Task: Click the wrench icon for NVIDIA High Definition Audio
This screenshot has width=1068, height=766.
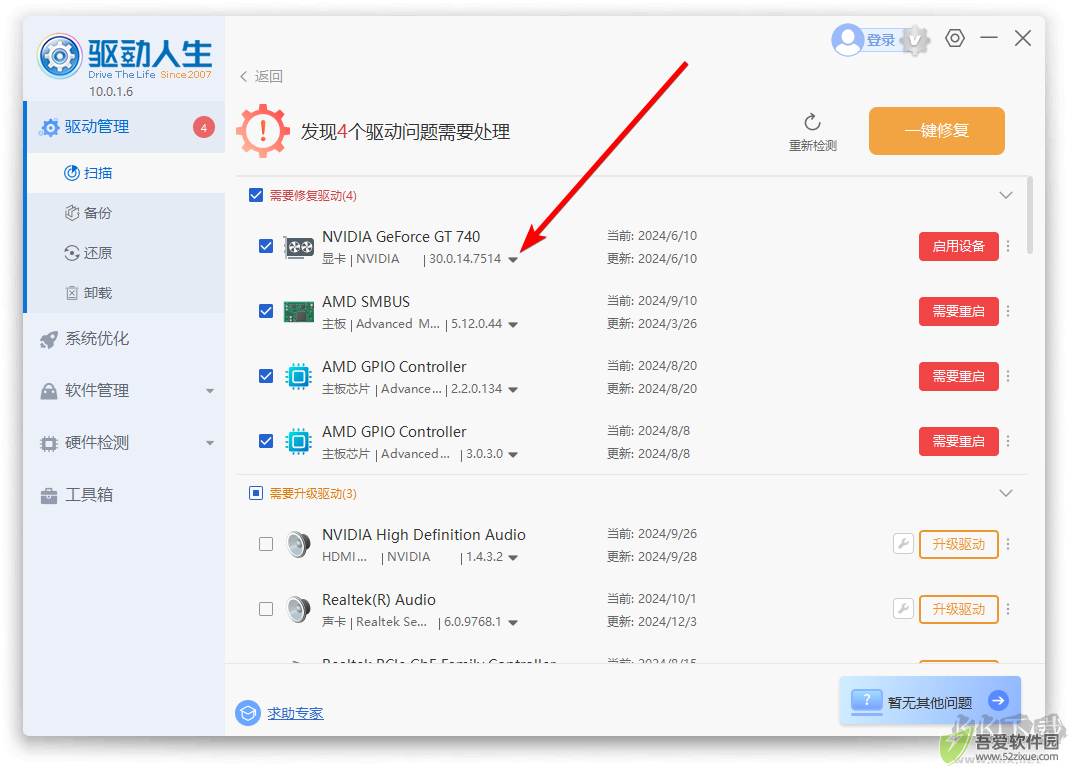Action: click(x=903, y=544)
